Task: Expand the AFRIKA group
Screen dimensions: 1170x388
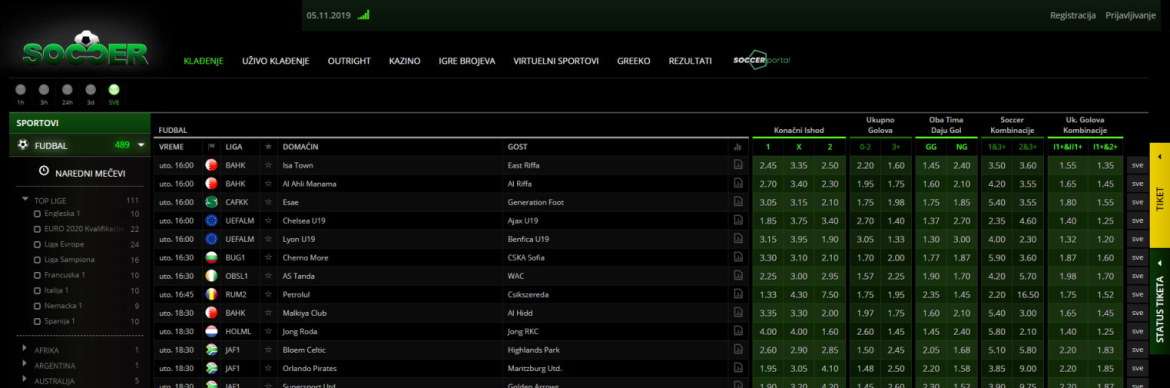Action: point(25,348)
